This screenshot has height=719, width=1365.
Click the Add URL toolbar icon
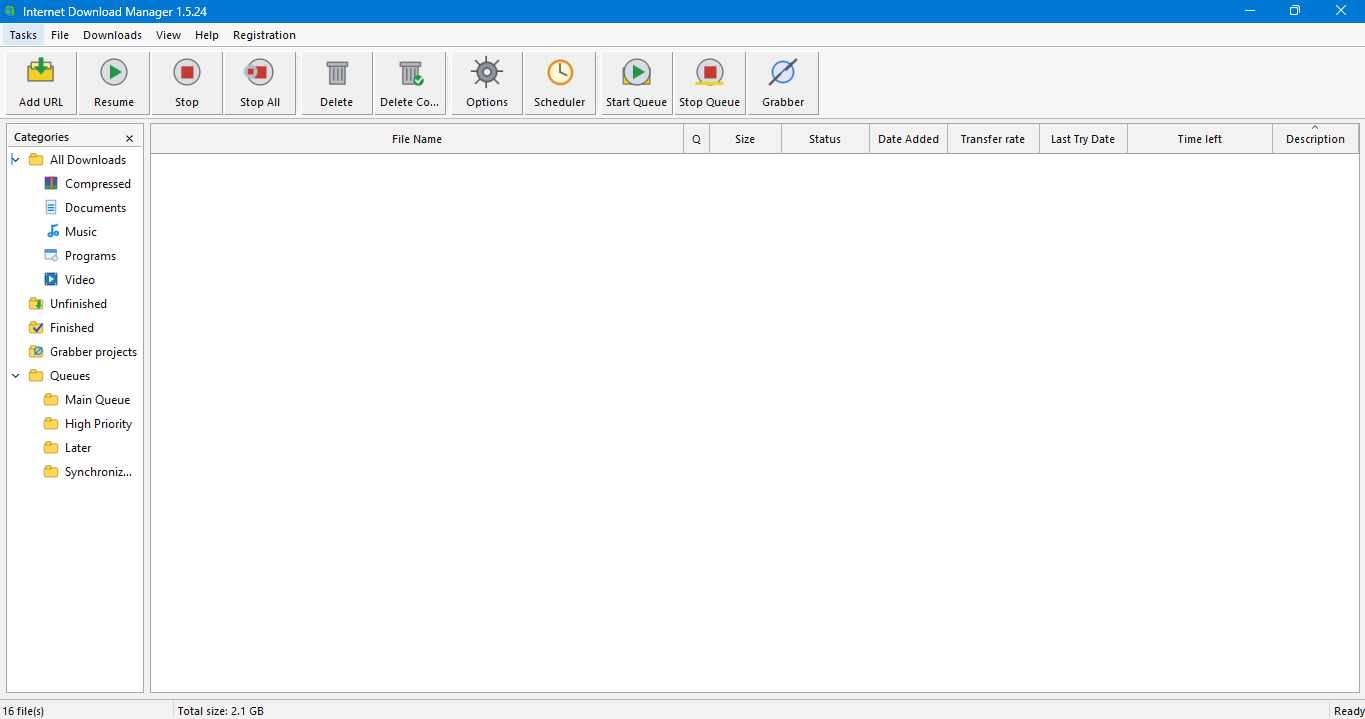[41, 72]
